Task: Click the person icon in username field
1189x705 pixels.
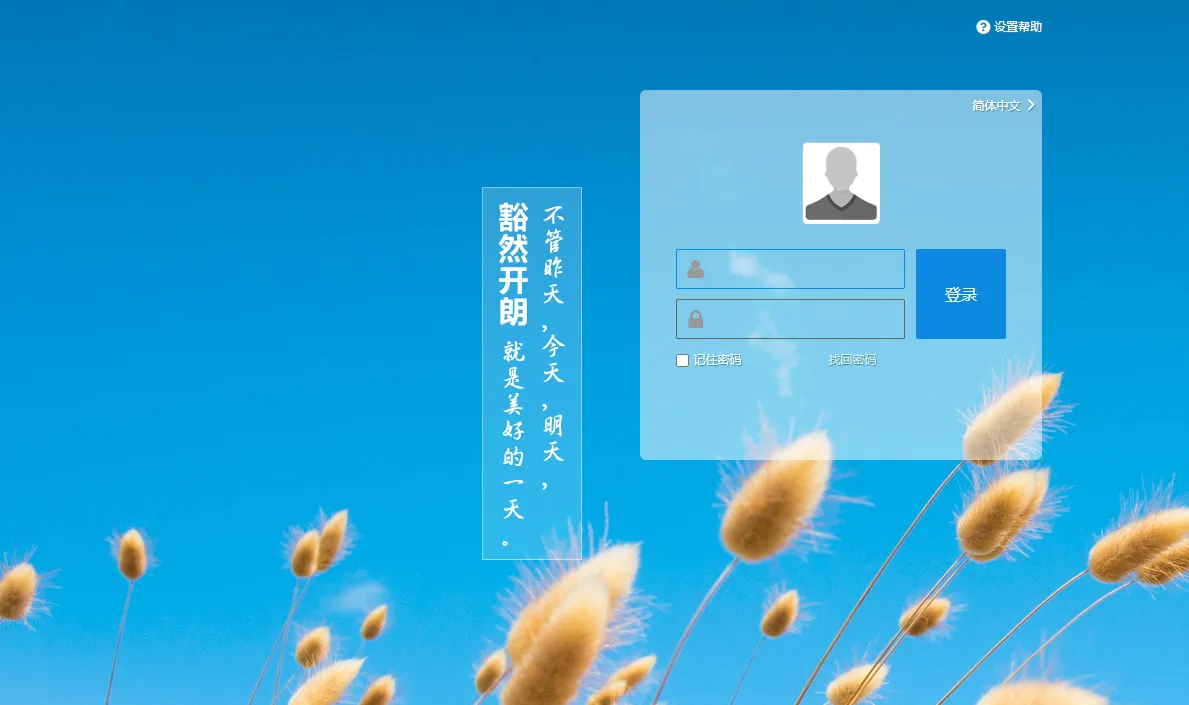Action: (x=696, y=269)
